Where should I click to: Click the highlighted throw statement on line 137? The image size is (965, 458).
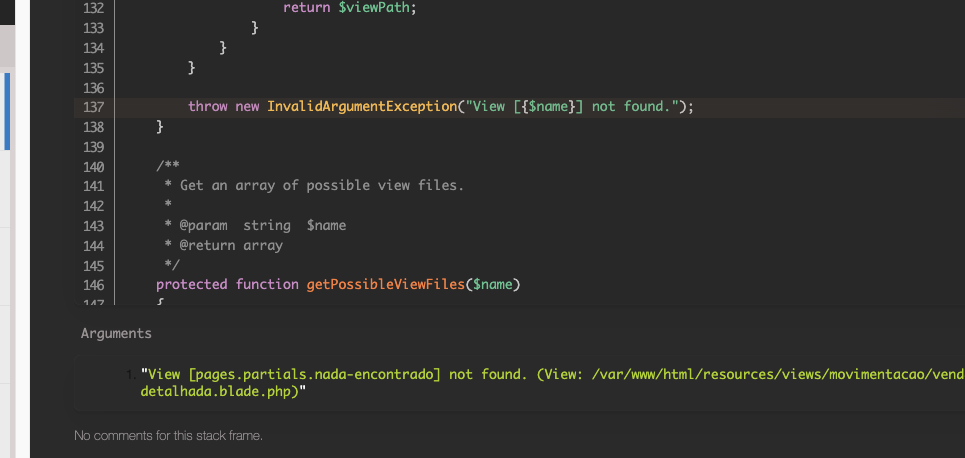[440, 107]
